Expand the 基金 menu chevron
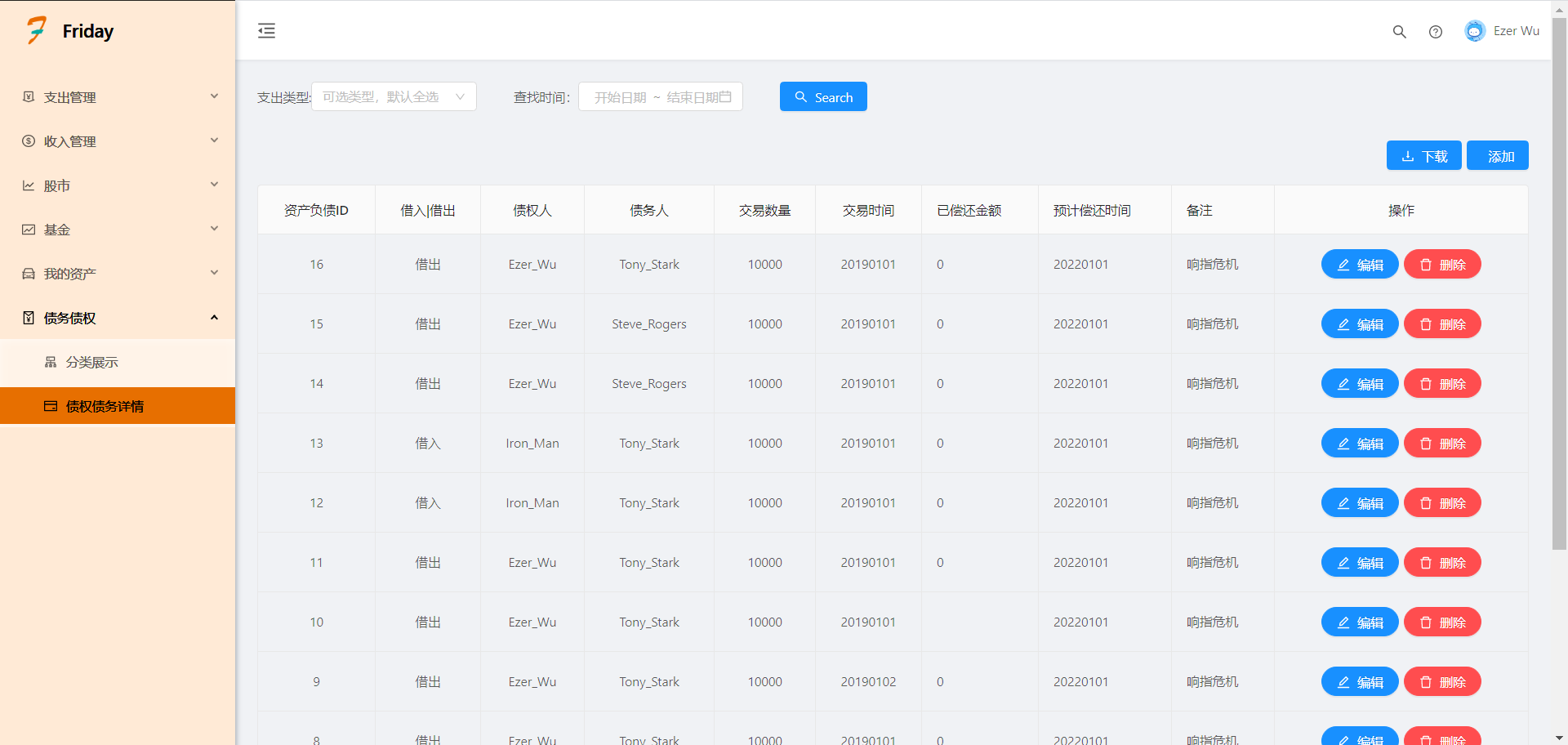The height and width of the screenshot is (745, 1568). pos(214,229)
